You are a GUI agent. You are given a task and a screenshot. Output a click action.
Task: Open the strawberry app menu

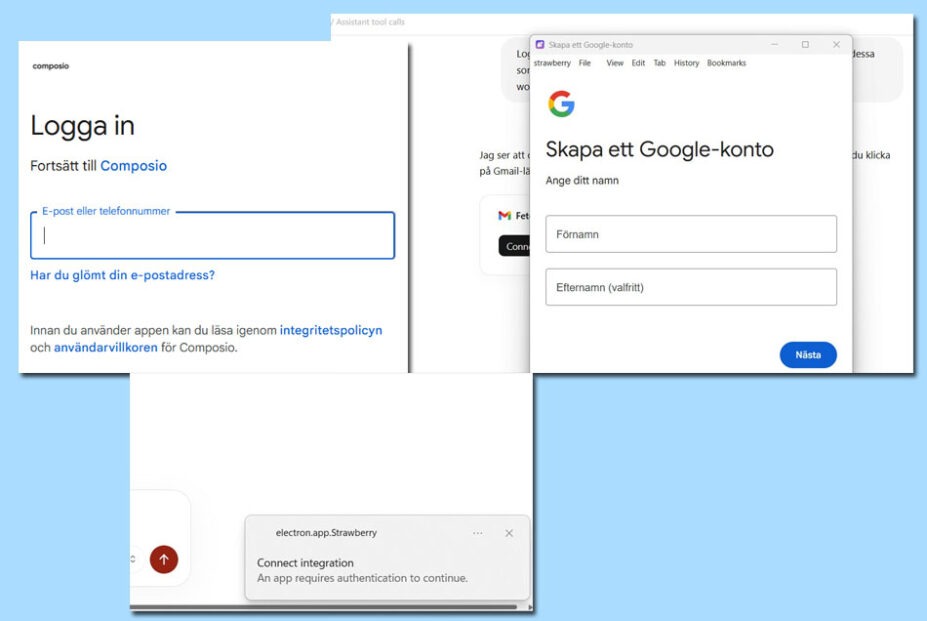click(x=552, y=63)
